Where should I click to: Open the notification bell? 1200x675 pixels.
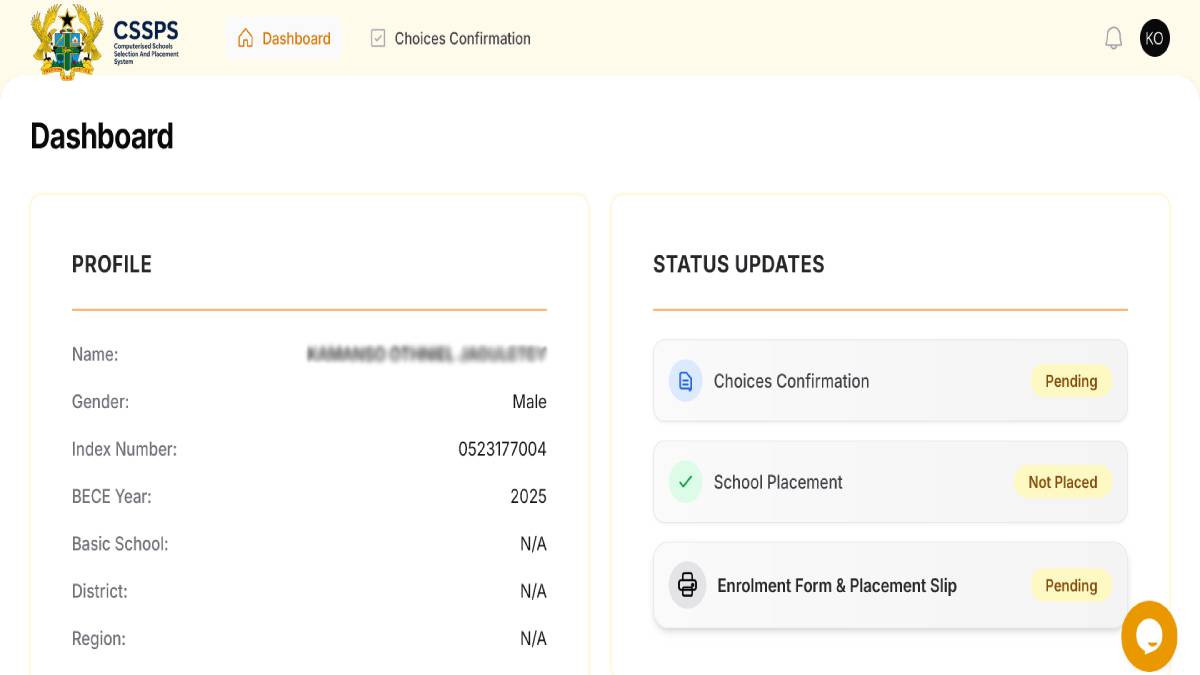pos(1113,38)
